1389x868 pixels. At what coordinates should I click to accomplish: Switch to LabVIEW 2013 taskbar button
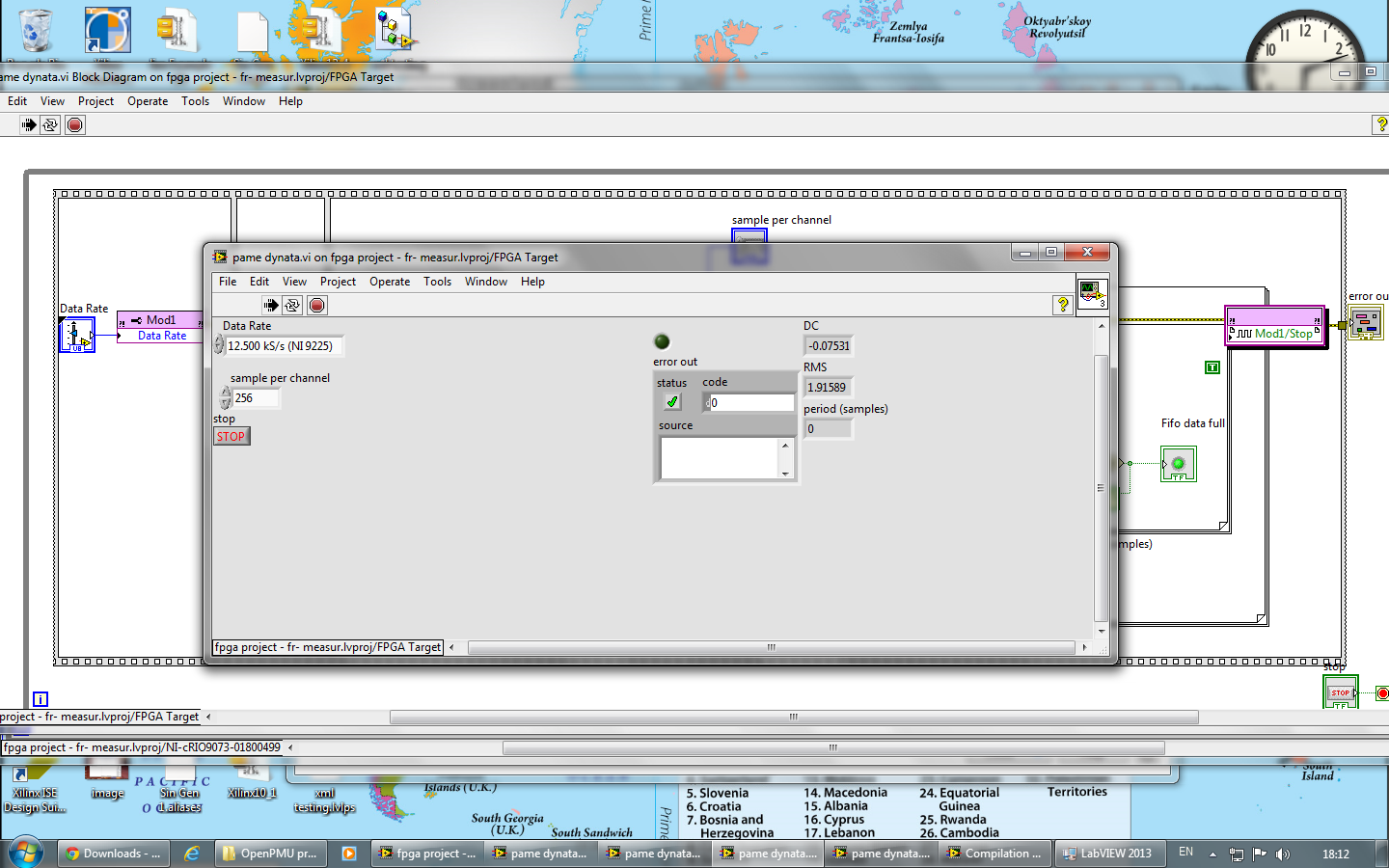(x=1110, y=854)
